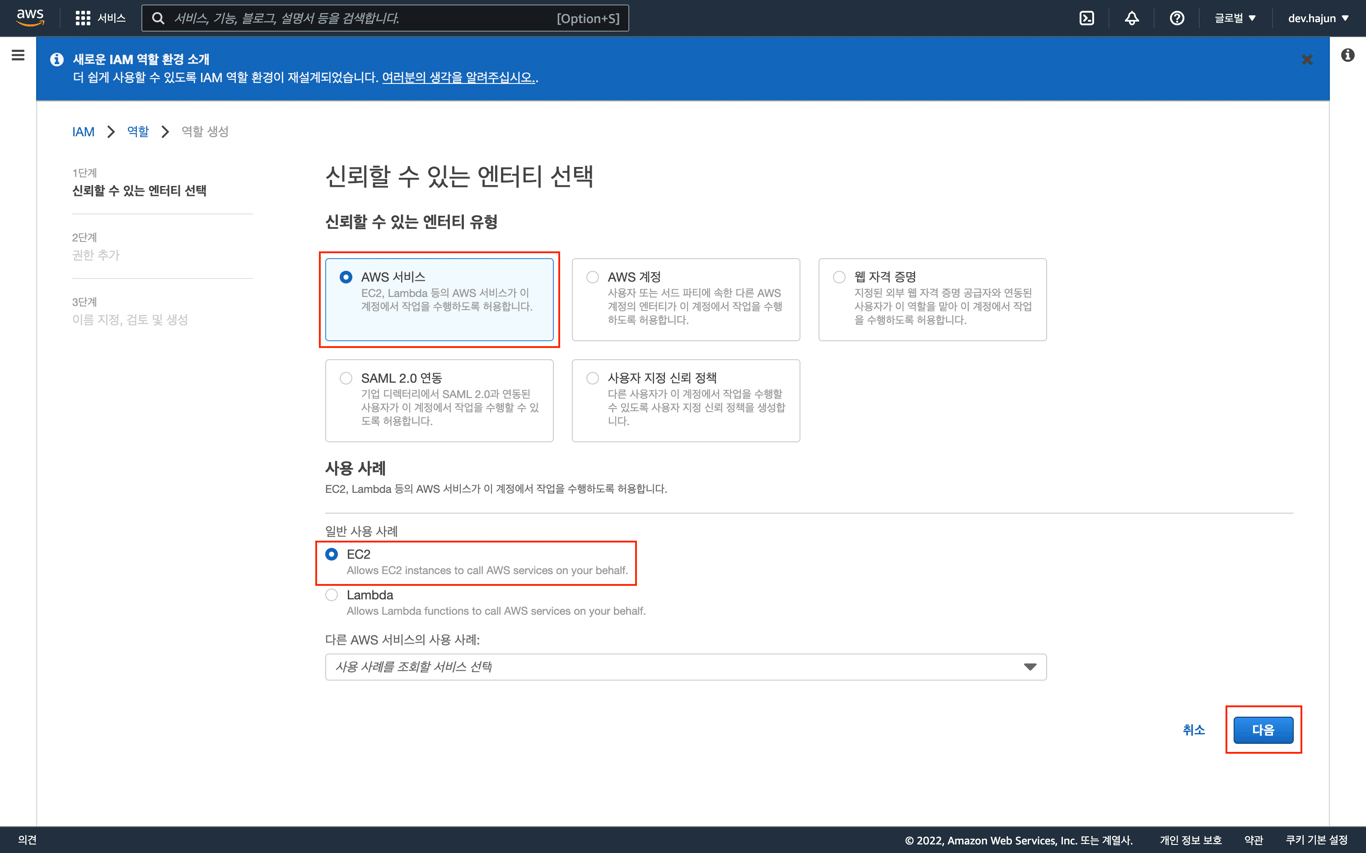Open the services grid menu icon
This screenshot has height=853, width=1366.
pyautogui.click(x=83, y=18)
